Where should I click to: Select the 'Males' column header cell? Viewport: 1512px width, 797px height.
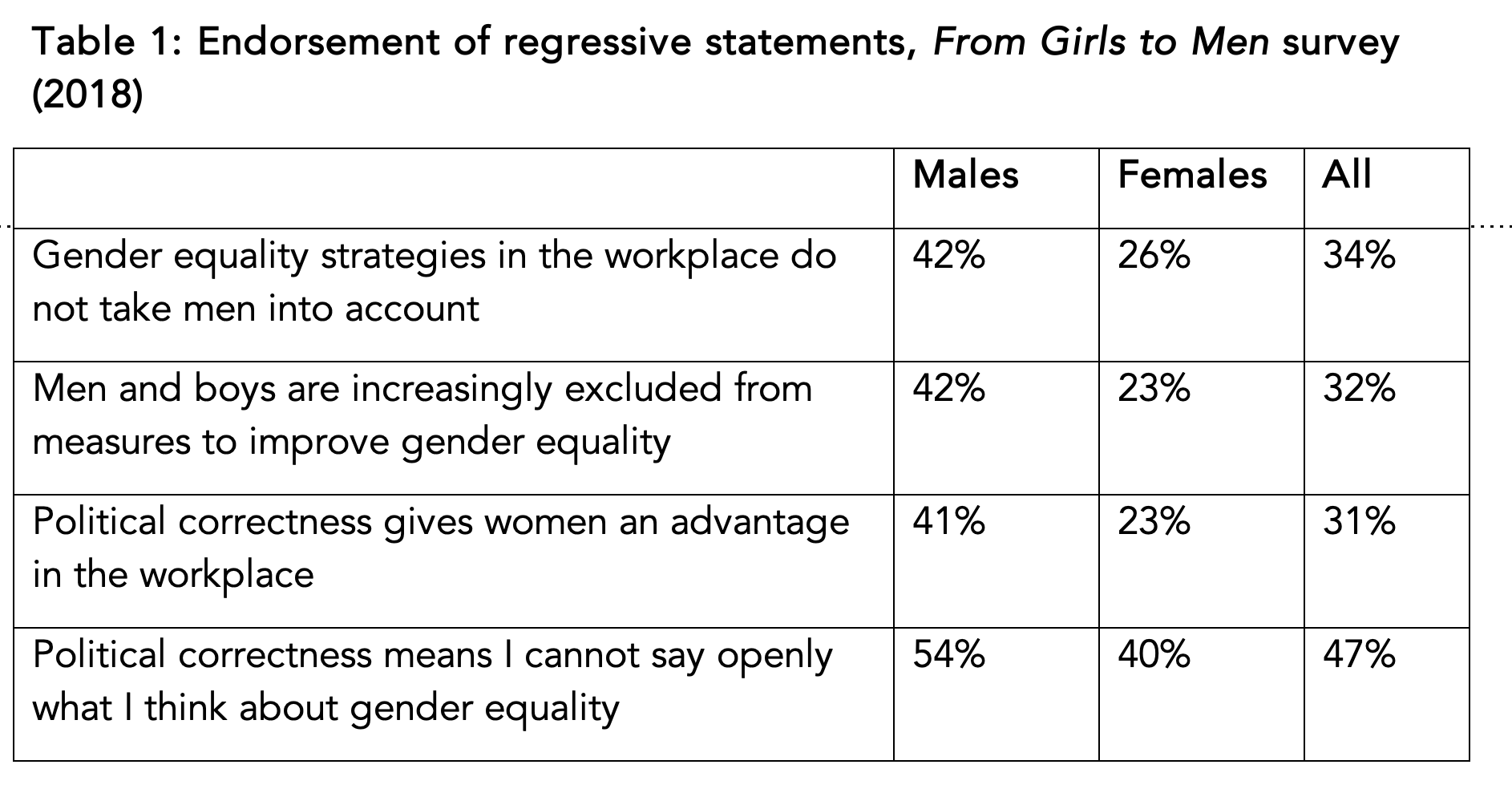tap(965, 175)
